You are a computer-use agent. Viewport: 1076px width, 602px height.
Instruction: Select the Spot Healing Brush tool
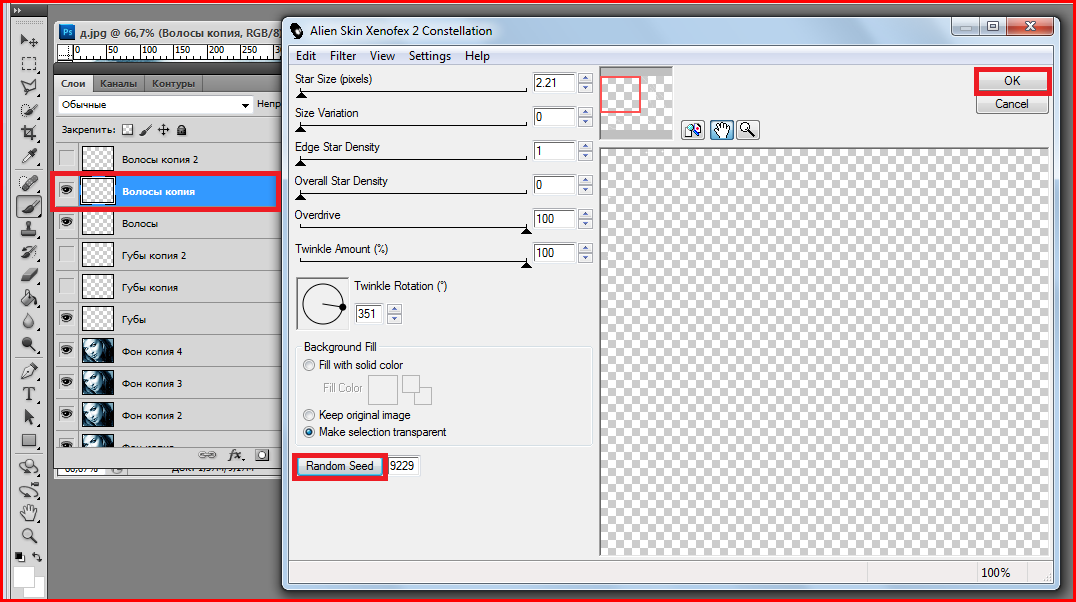coord(29,183)
